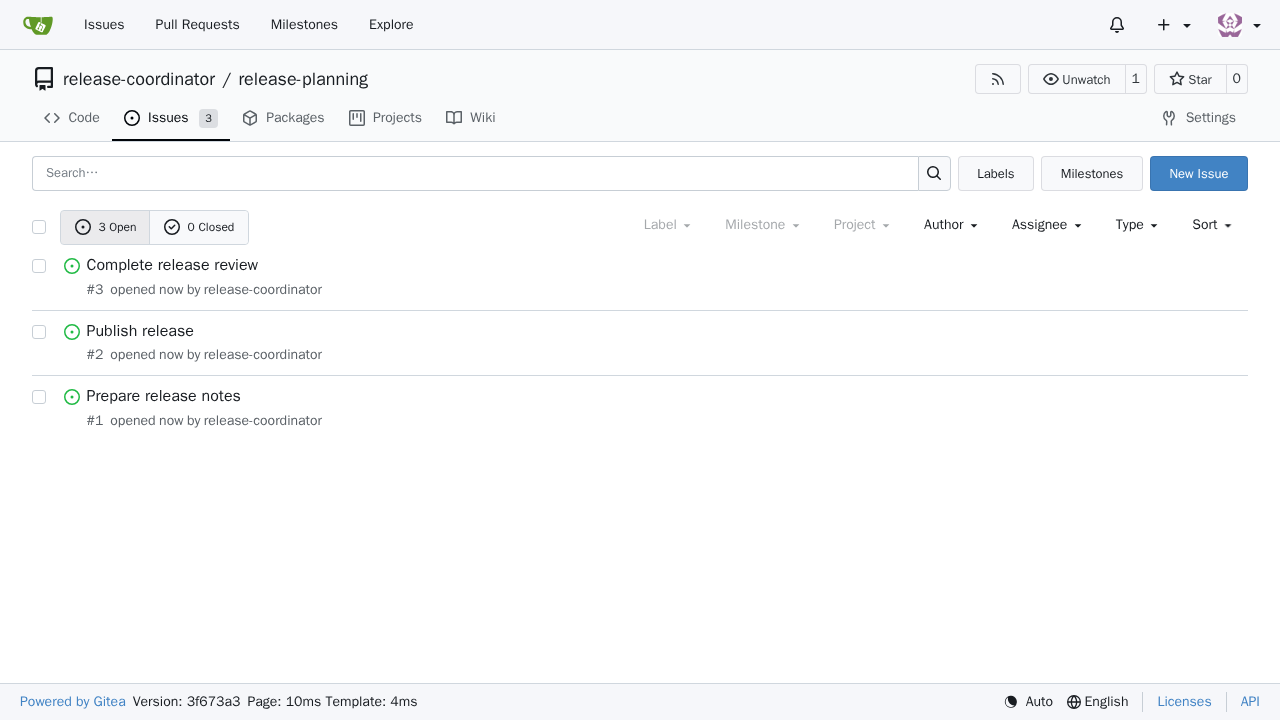Open the Gitea home logo
The width and height of the screenshot is (1280, 720).
tap(38, 25)
